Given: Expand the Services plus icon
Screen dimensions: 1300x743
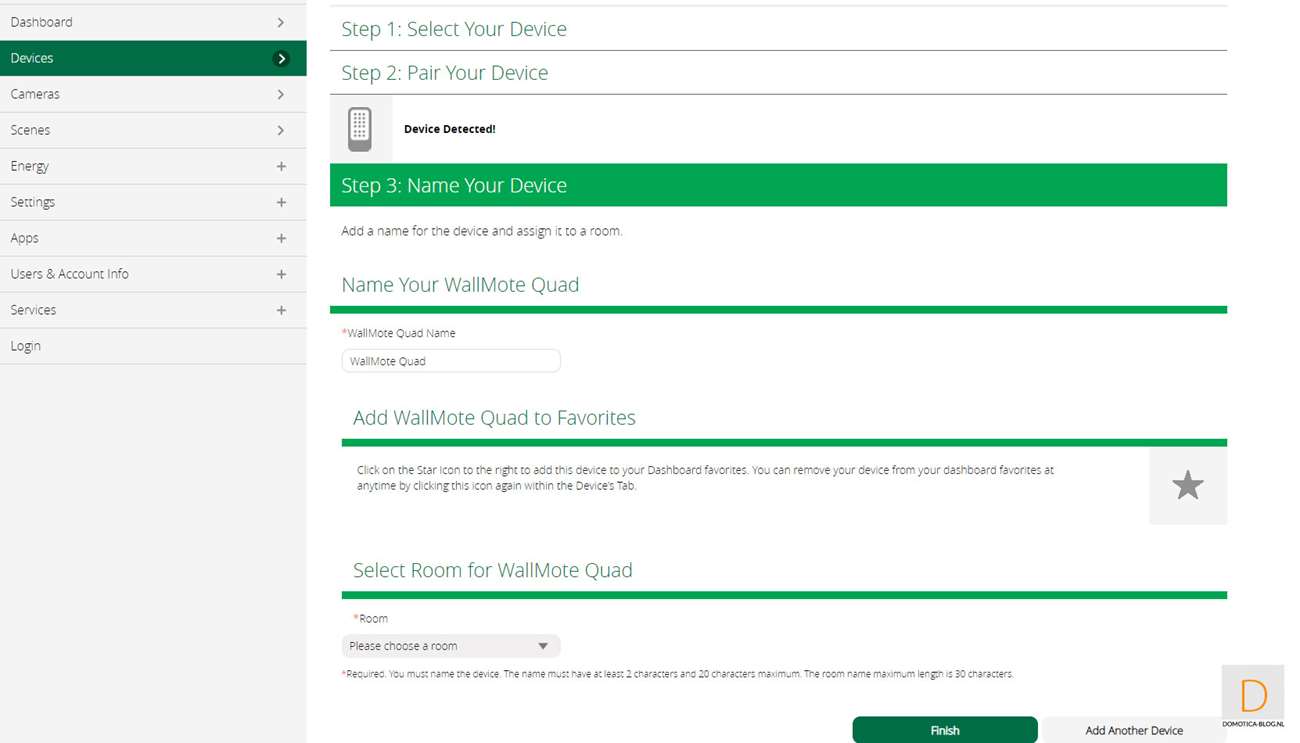Looking at the screenshot, I should point(281,311).
